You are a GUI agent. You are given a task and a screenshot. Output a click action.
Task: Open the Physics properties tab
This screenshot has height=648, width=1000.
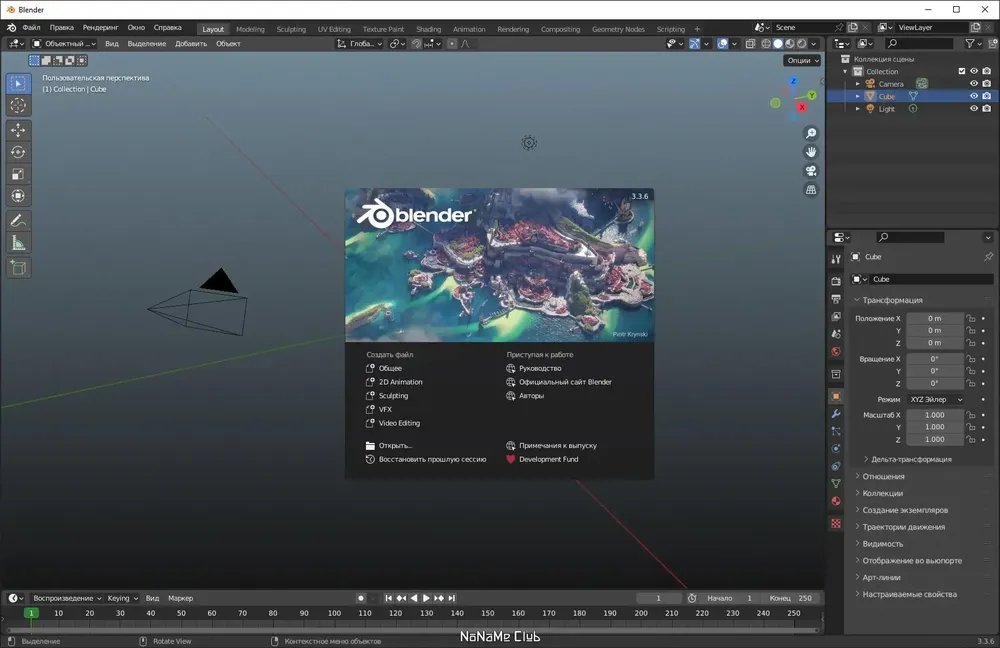(835, 448)
